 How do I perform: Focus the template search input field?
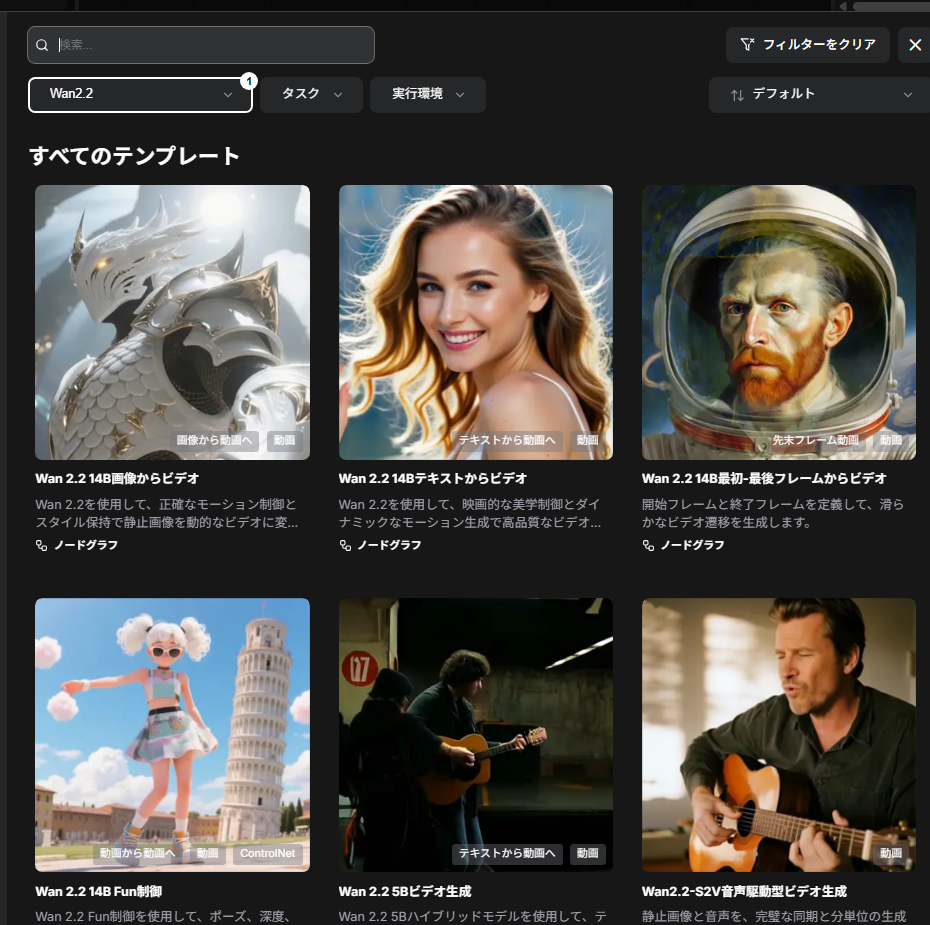tap(200, 45)
